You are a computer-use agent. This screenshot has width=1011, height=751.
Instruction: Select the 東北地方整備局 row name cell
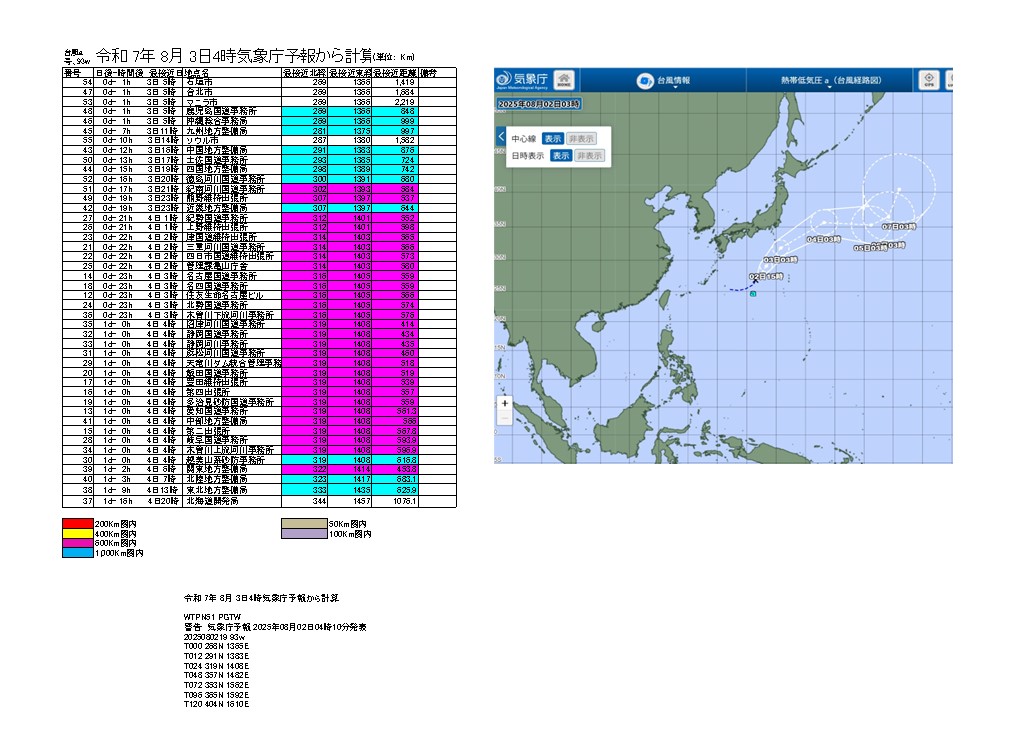[232, 489]
